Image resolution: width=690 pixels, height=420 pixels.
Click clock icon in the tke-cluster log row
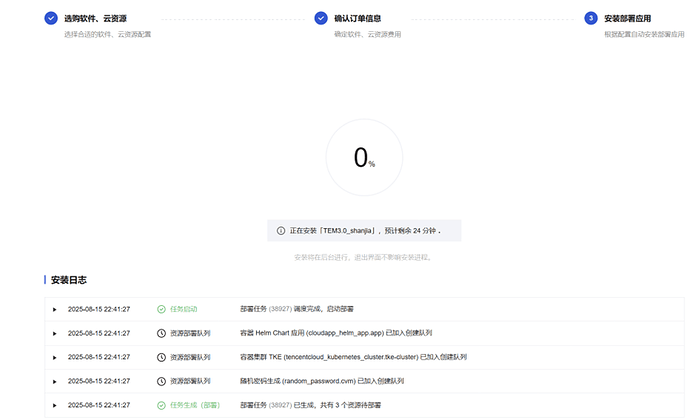[161, 357]
